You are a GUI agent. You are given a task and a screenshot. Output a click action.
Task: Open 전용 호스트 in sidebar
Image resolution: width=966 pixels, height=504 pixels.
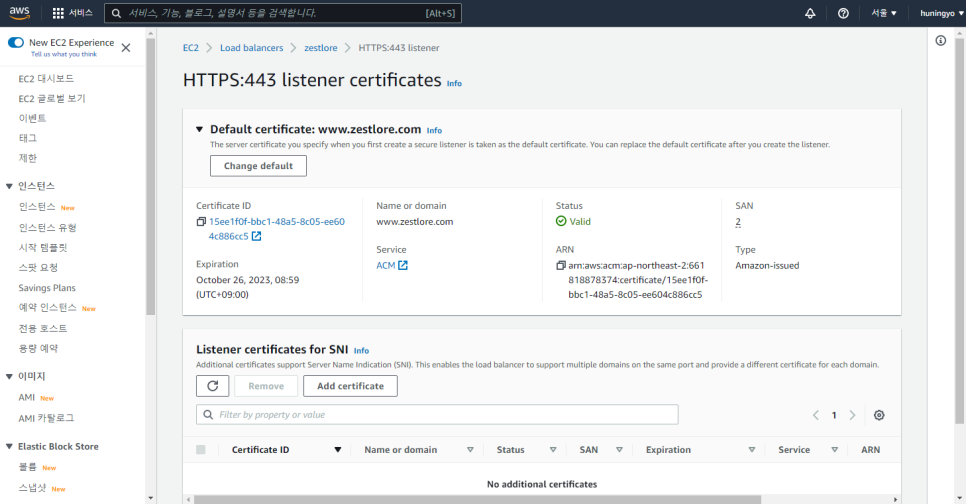43,328
